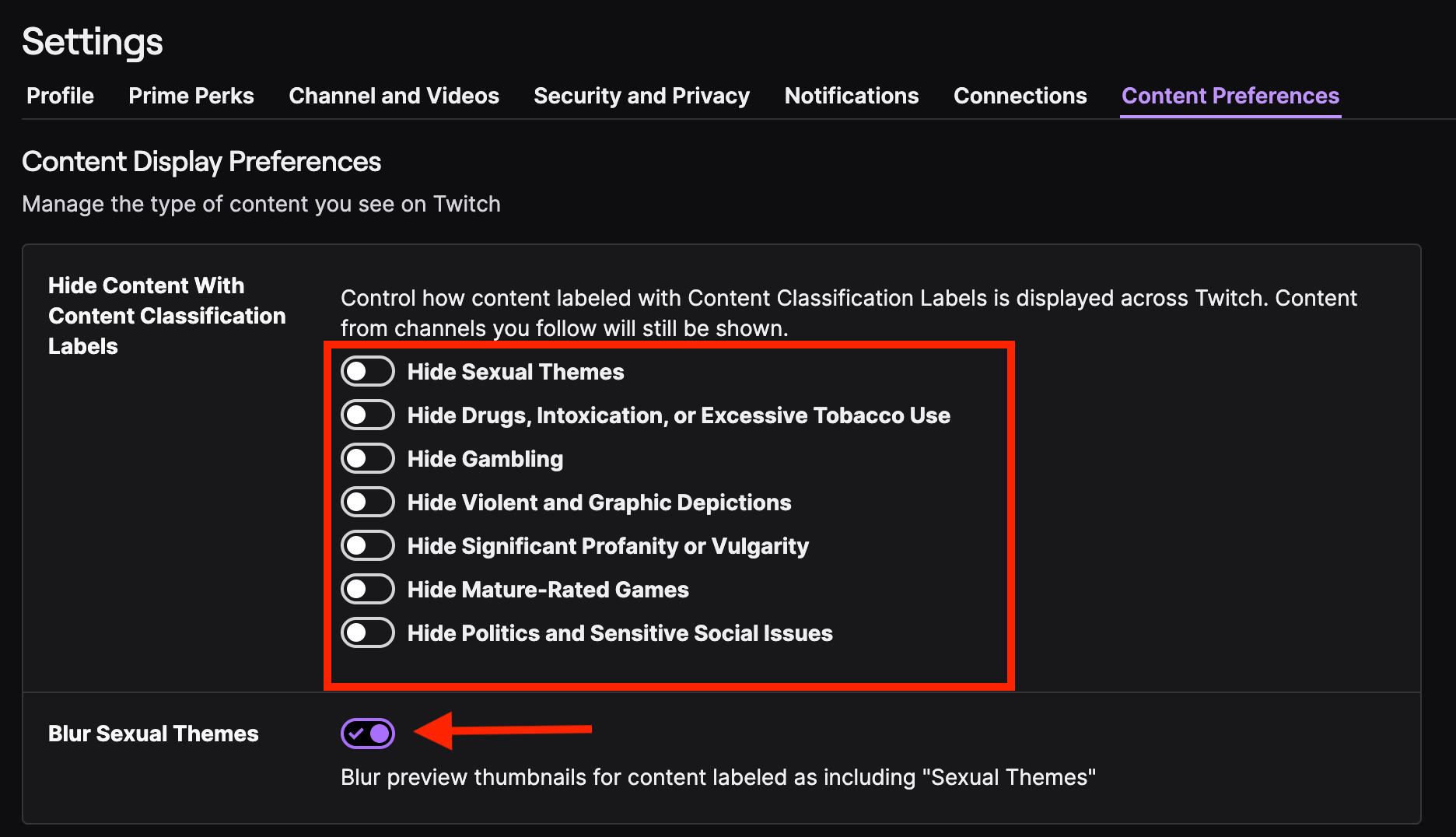Screen dimensions: 1456x837
Task: Select the Notifications tab
Action: pyautogui.click(x=852, y=96)
